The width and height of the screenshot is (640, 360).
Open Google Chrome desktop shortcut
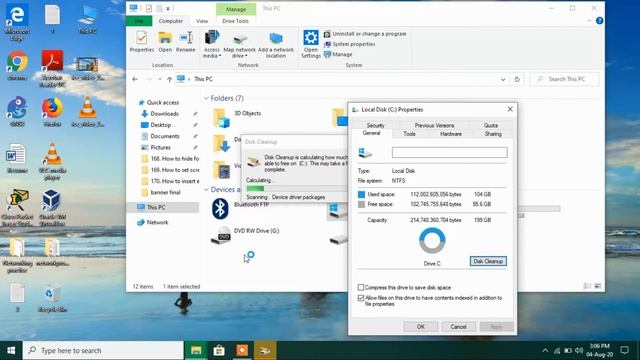[x=17, y=66]
